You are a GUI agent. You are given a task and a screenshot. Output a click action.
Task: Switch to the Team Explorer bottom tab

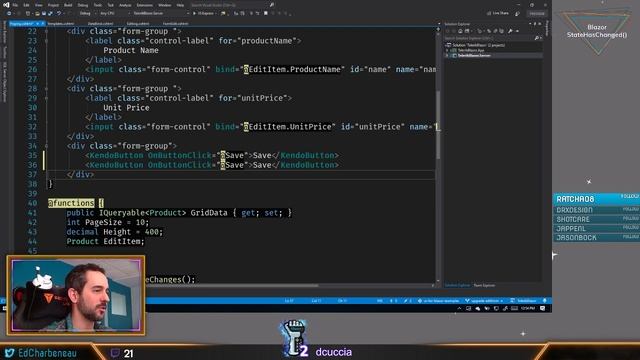(484, 285)
